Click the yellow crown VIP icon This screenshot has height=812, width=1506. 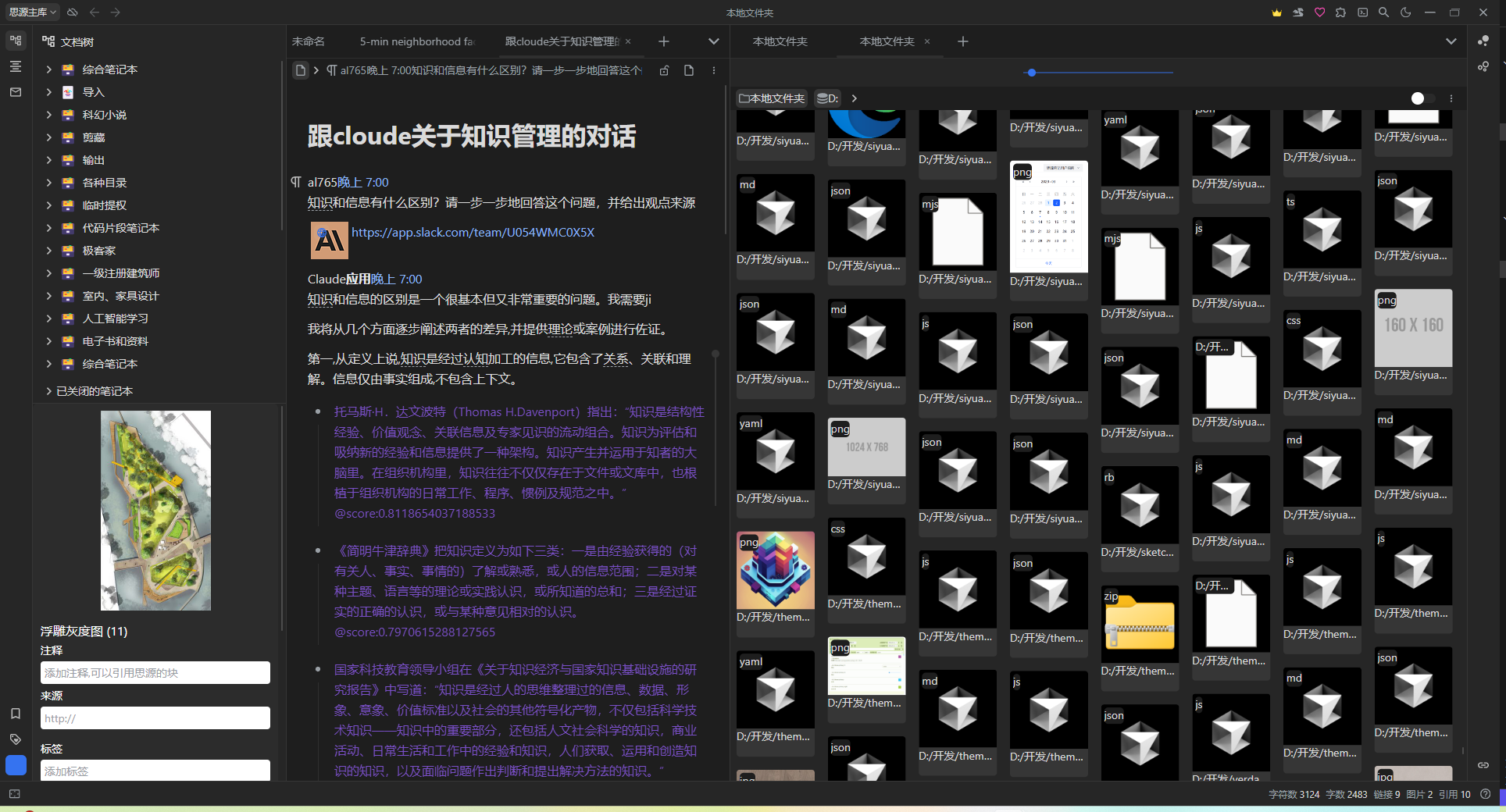pyautogui.click(x=1277, y=12)
